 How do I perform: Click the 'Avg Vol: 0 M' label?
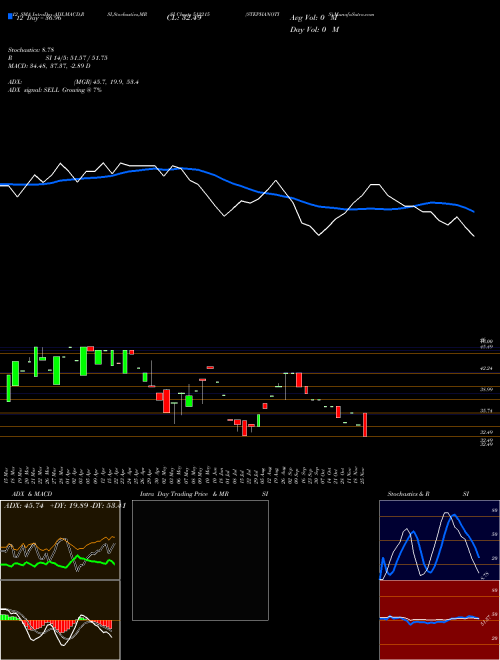tap(314, 18)
